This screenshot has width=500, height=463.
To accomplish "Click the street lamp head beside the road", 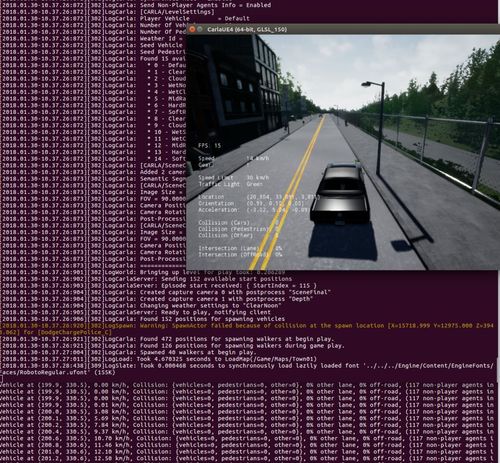I will (368, 84).
